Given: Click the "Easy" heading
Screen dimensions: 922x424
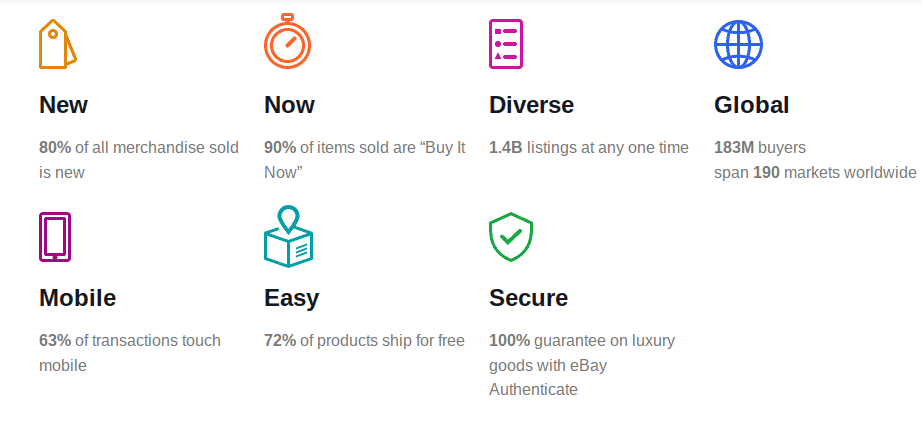Looking at the screenshot, I should [292, 299].
